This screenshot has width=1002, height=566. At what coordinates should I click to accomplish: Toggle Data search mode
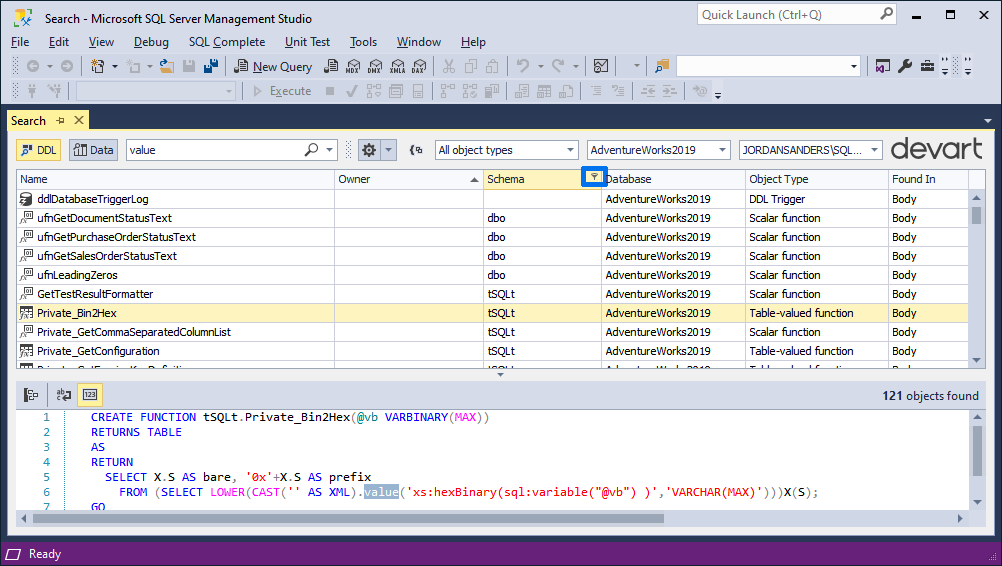click(x=93, y=150)
